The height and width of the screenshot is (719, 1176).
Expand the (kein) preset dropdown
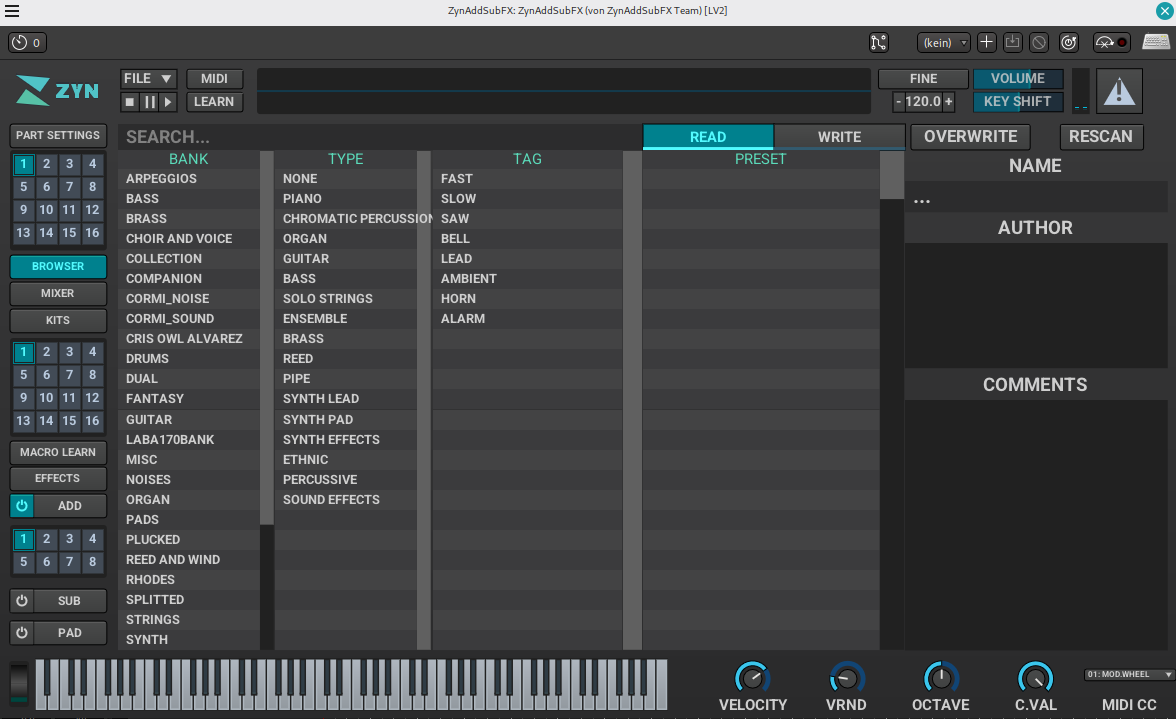[x=944, y=42]
